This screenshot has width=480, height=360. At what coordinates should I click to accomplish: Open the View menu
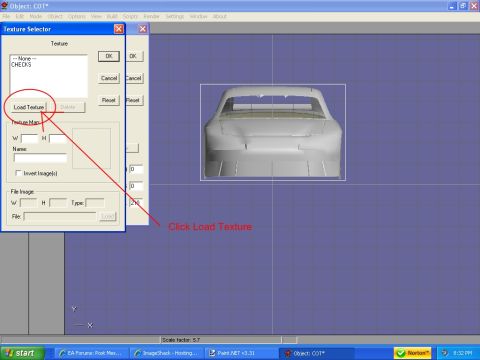click(96, 16)
